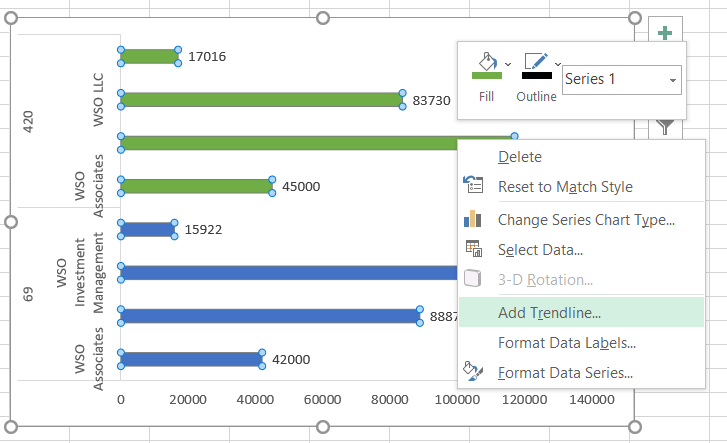Select the blue bar labeled 42000
727x443 pixels.
coord(190,359)
